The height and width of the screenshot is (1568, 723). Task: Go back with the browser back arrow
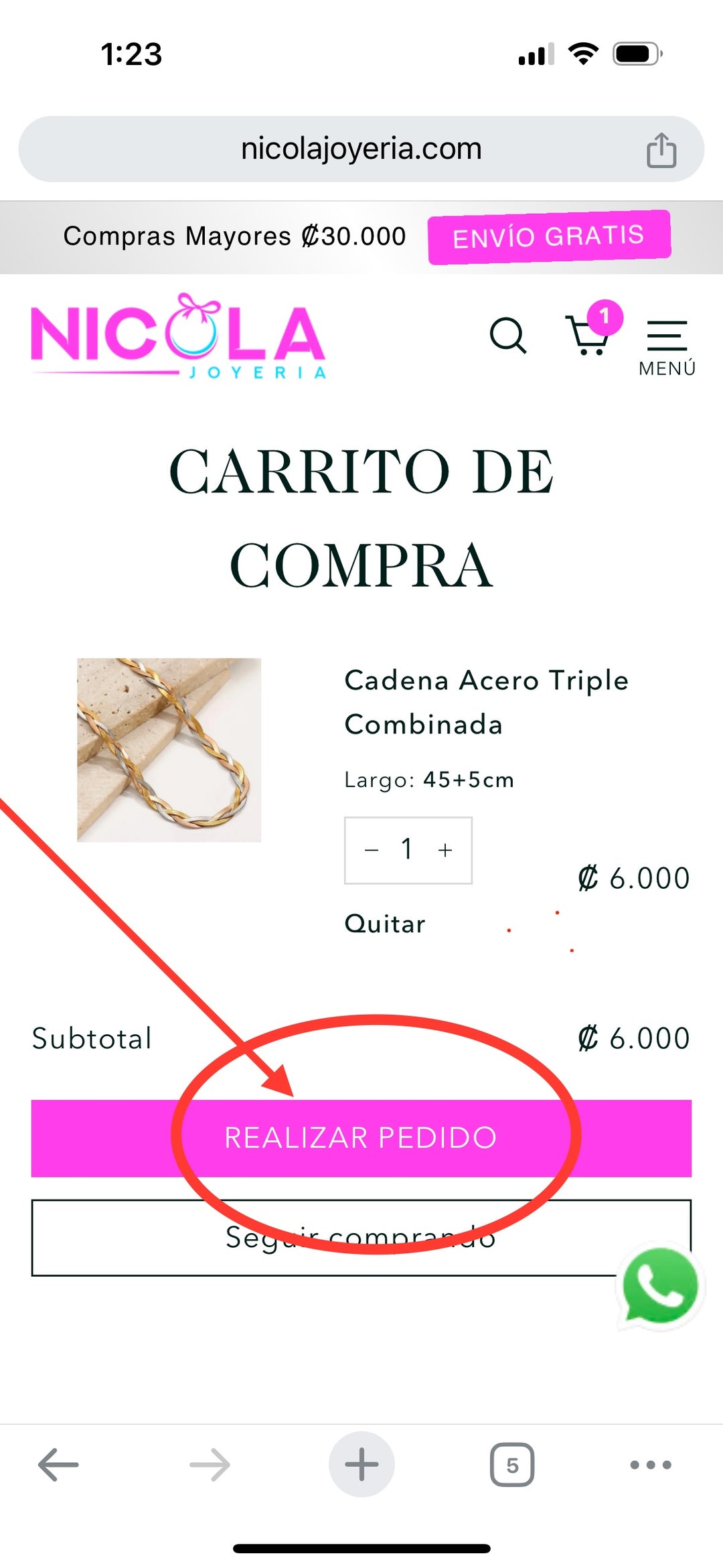(58, 1465)
